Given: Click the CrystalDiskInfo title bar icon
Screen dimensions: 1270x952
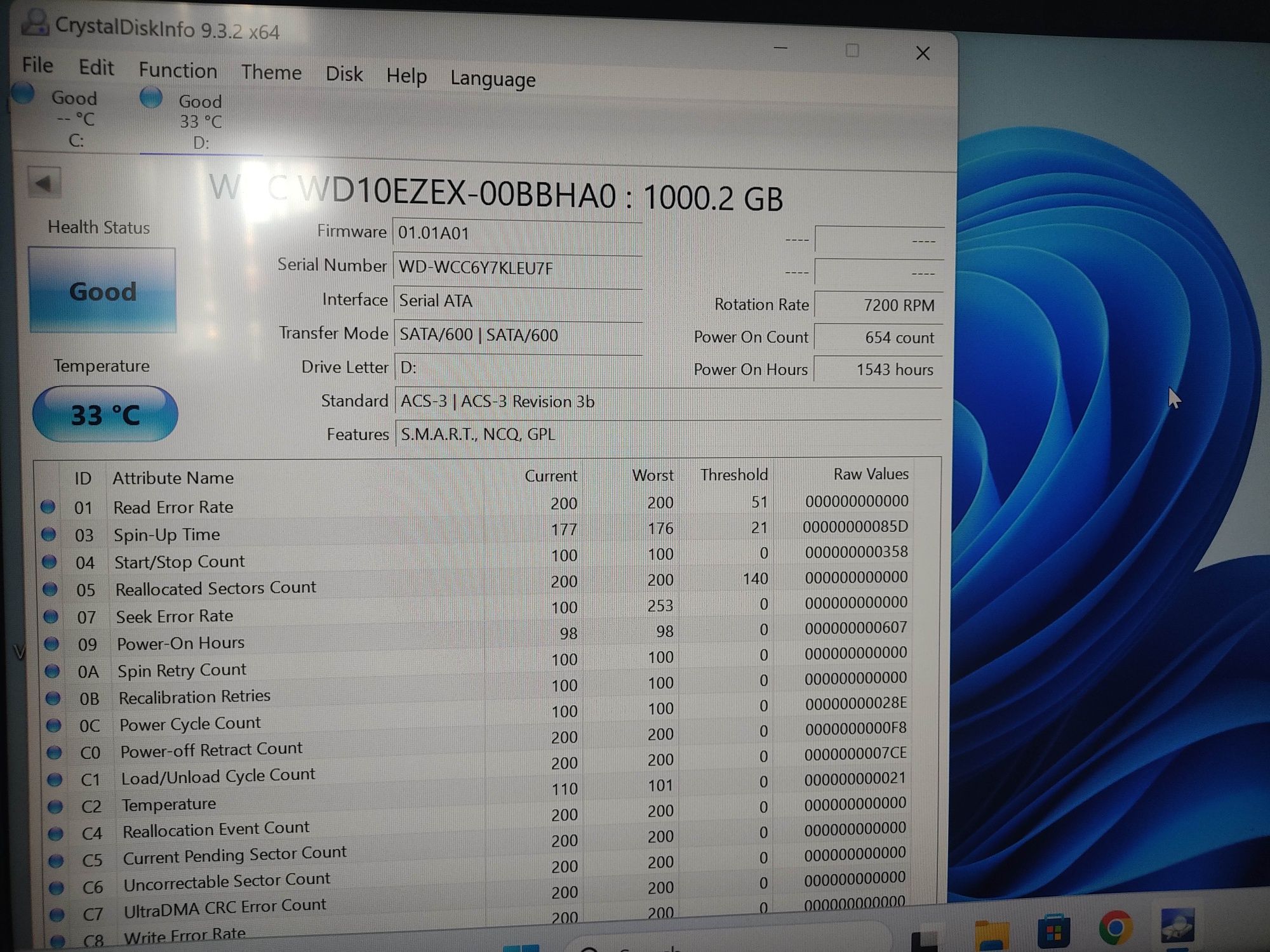Looking at the screenshot, I should pyautogui.click(x=35, y=23).
